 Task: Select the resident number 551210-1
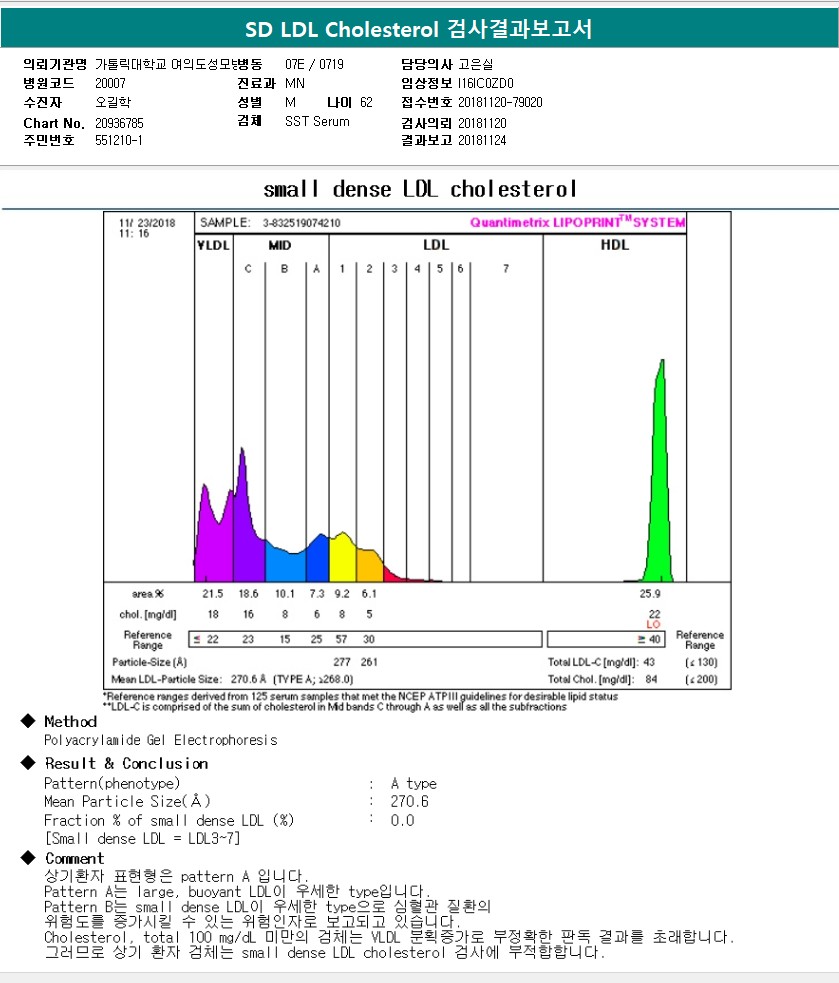[119, 140]
